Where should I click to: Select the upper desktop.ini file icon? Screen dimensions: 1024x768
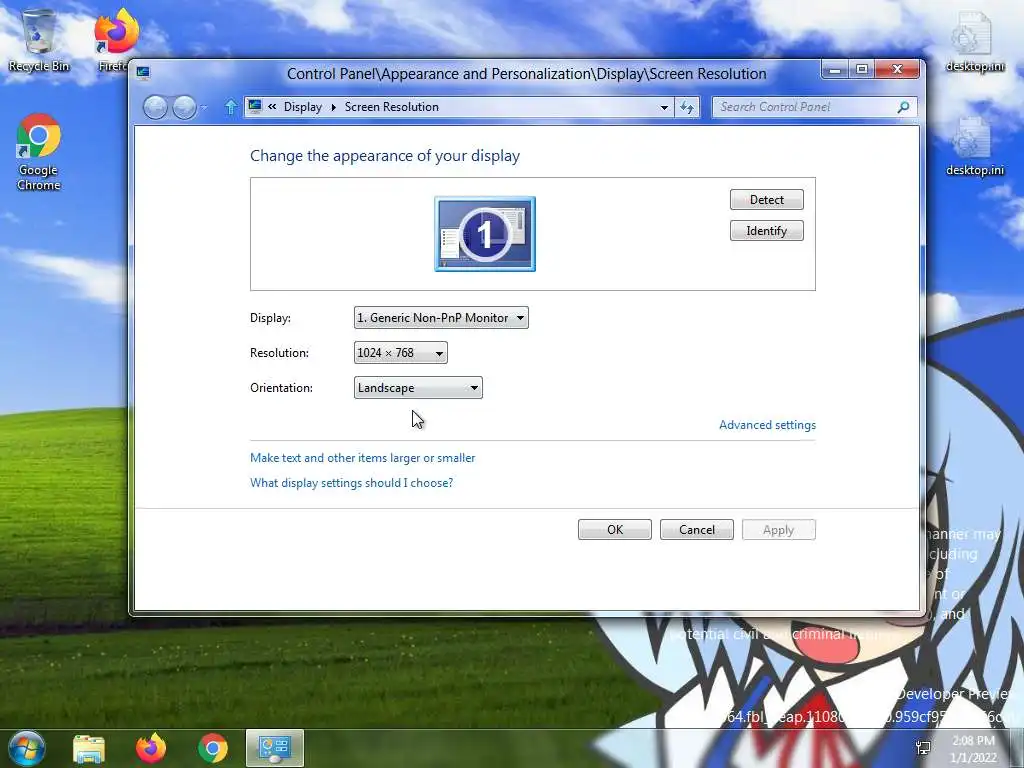974,42
